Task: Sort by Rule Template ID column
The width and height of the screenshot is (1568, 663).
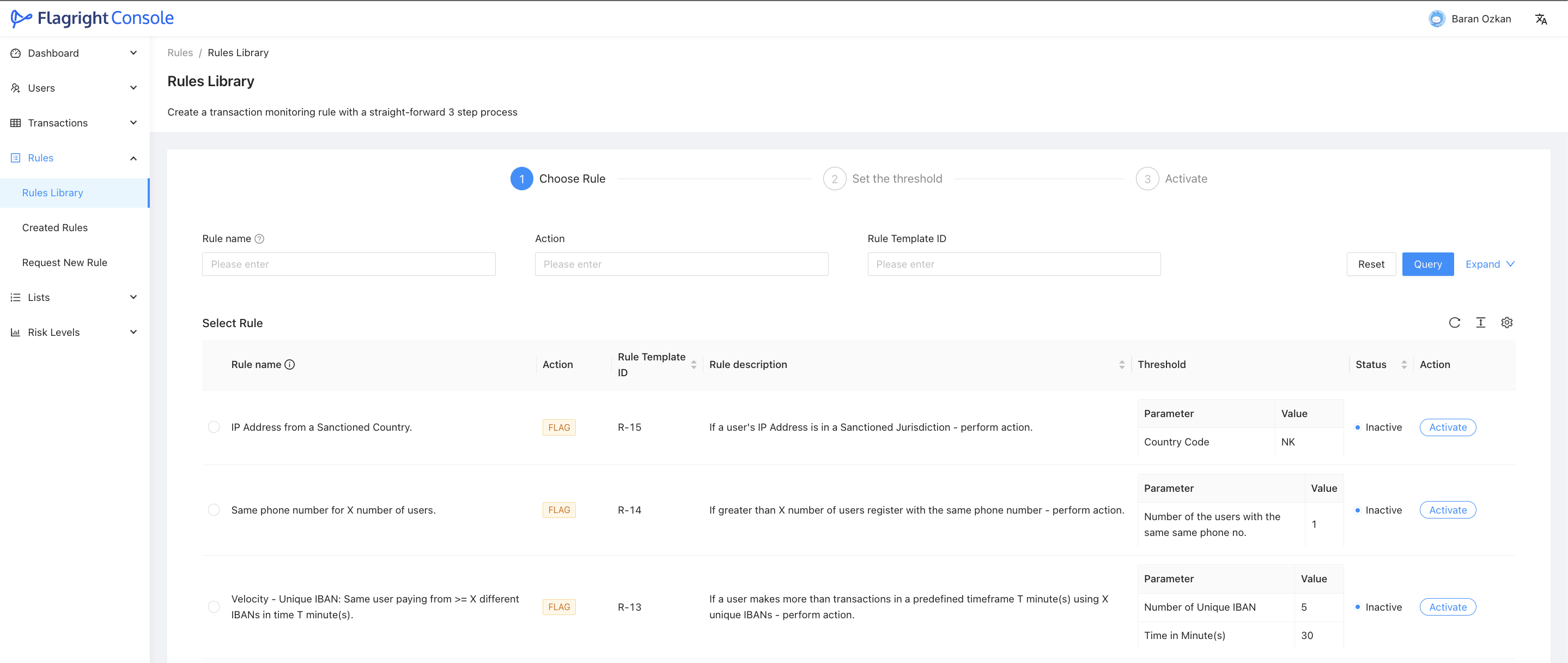Action: [x=694, y=364]
